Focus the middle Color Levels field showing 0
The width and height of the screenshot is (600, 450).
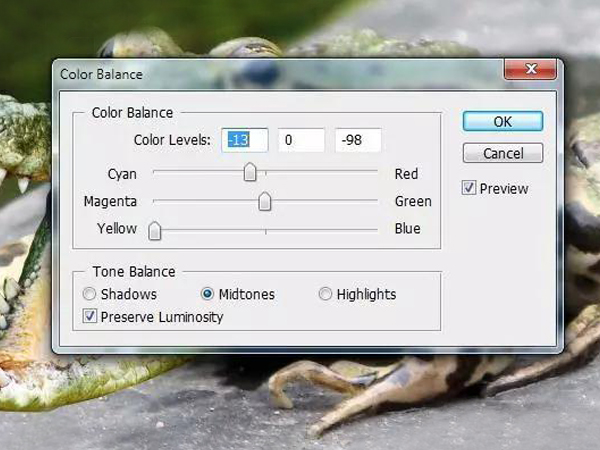[301, 141]
